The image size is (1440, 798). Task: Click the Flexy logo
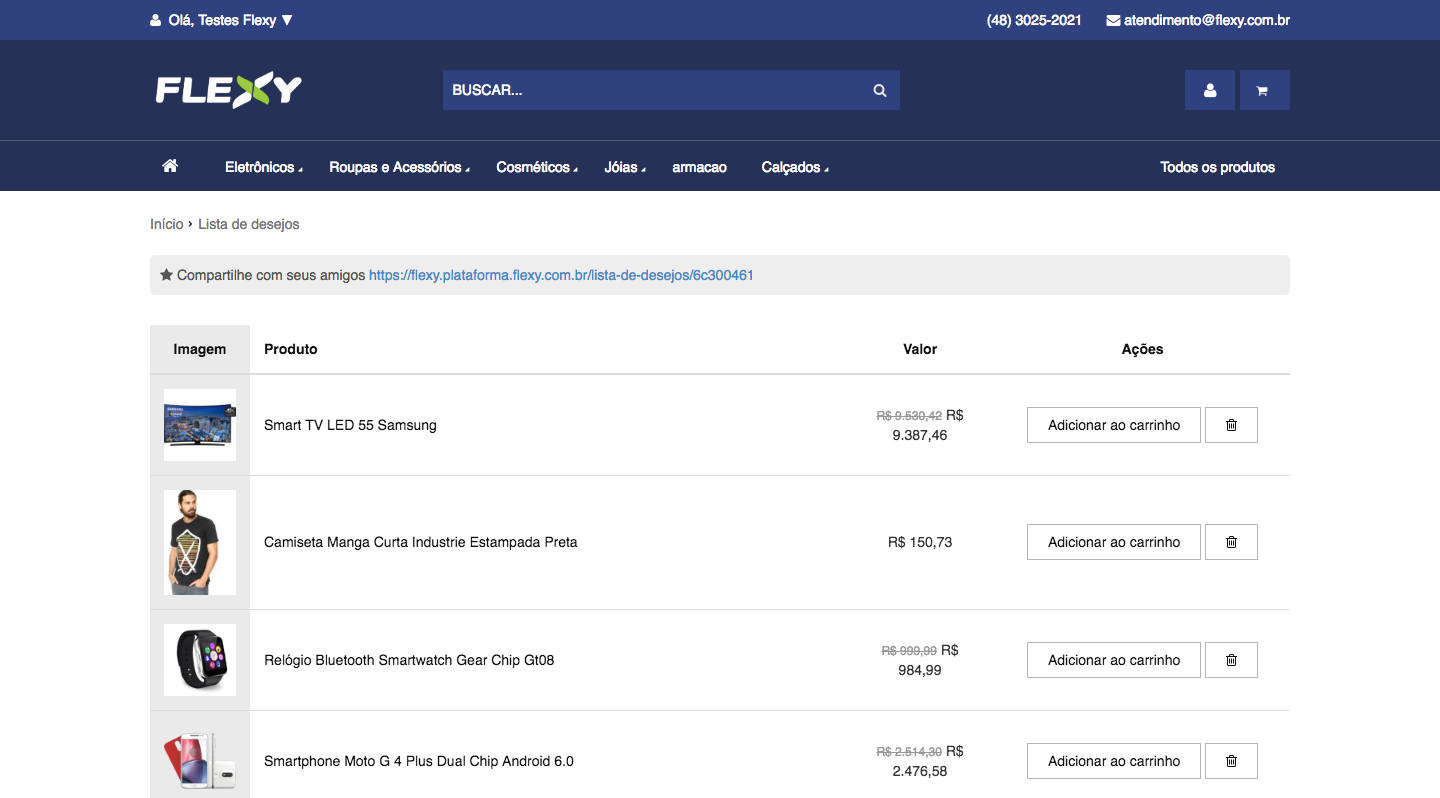click(228, 90)
